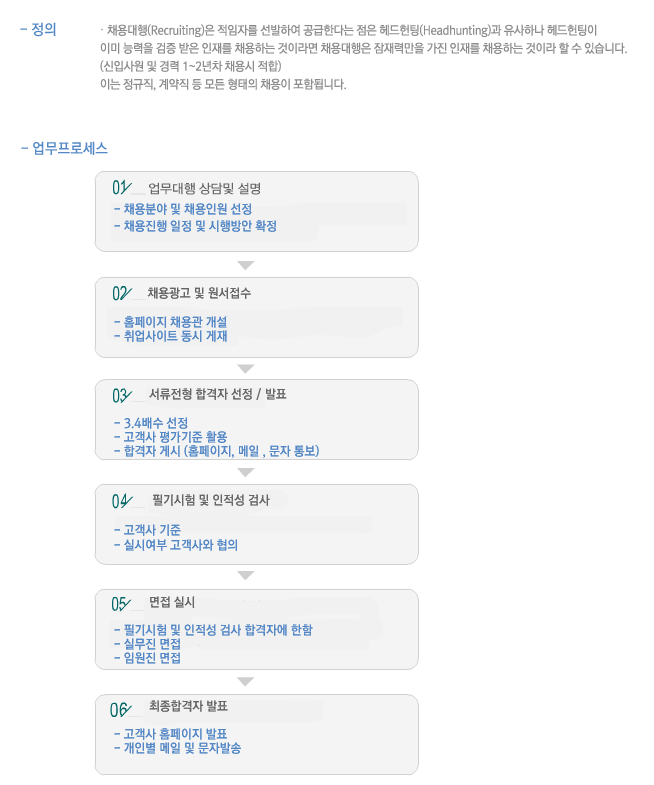Click the 04 step number icon
This screenshot has width=654, height=785.
click(x=122, y=501)
